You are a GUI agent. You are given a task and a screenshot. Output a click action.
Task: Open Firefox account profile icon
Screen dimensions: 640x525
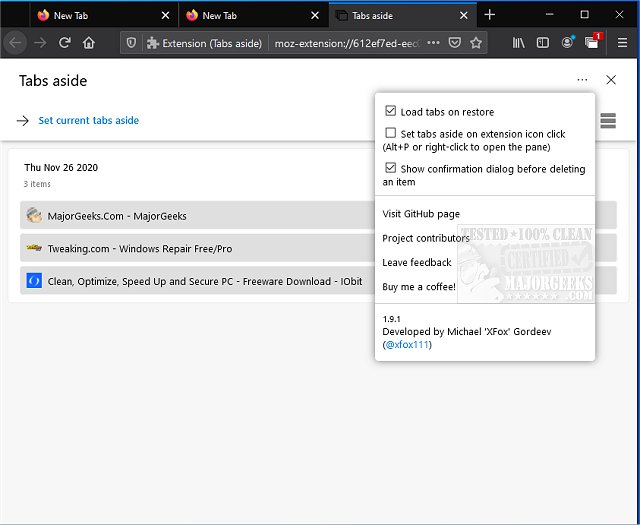(x=567, y=43)
